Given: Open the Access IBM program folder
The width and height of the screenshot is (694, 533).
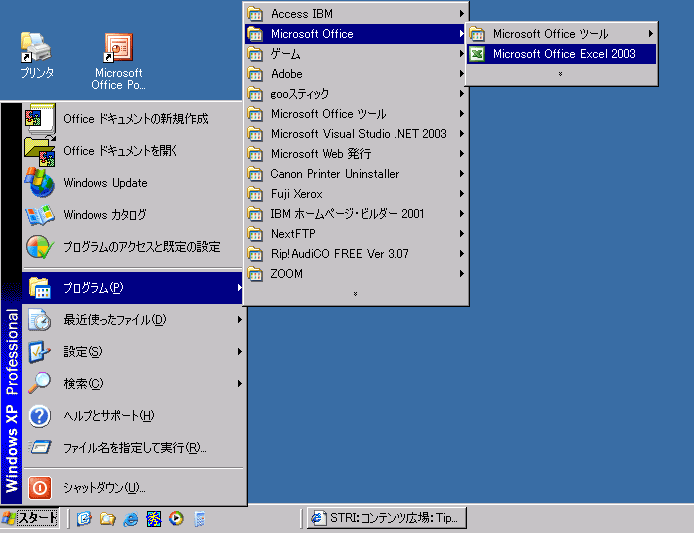Looking at the screenshot, I should coord(356,14).
